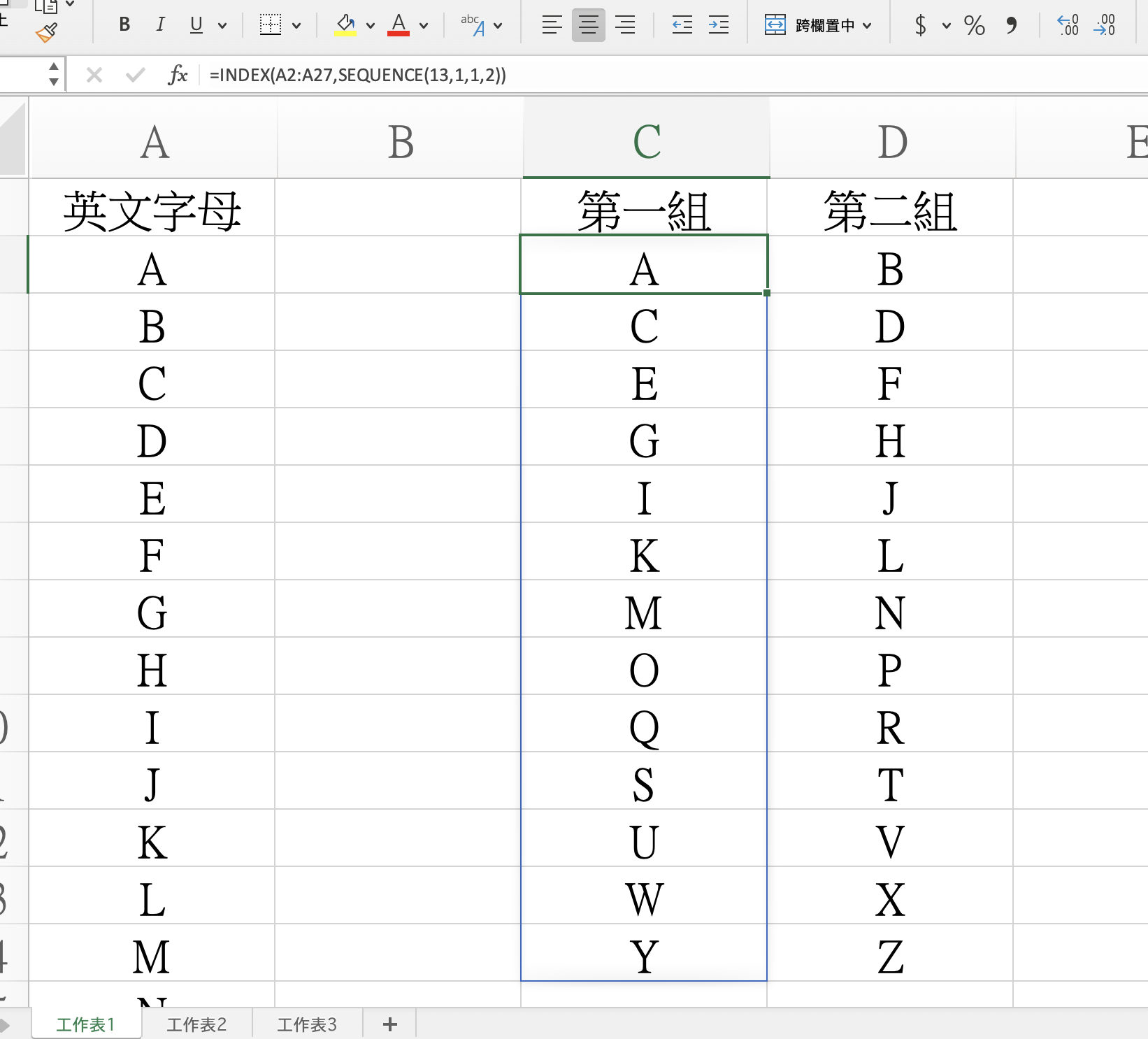Apply the yellow fill color

[345, 25]
